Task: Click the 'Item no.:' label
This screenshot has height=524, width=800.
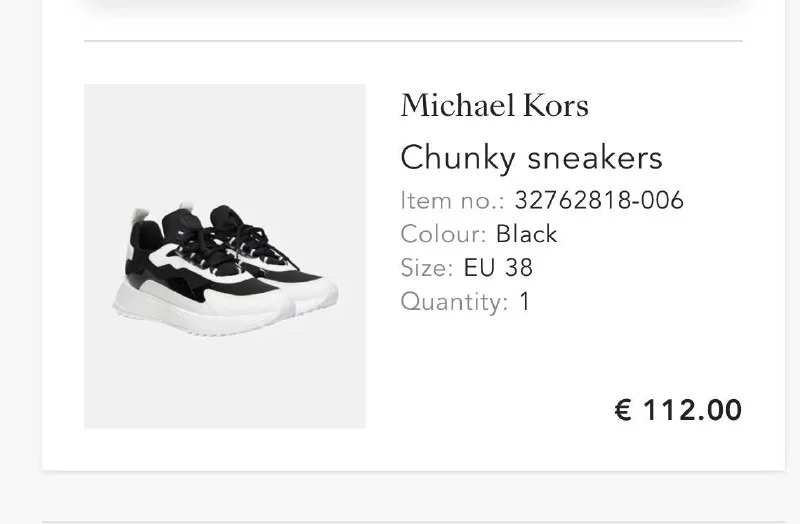Action: point(453,200)
